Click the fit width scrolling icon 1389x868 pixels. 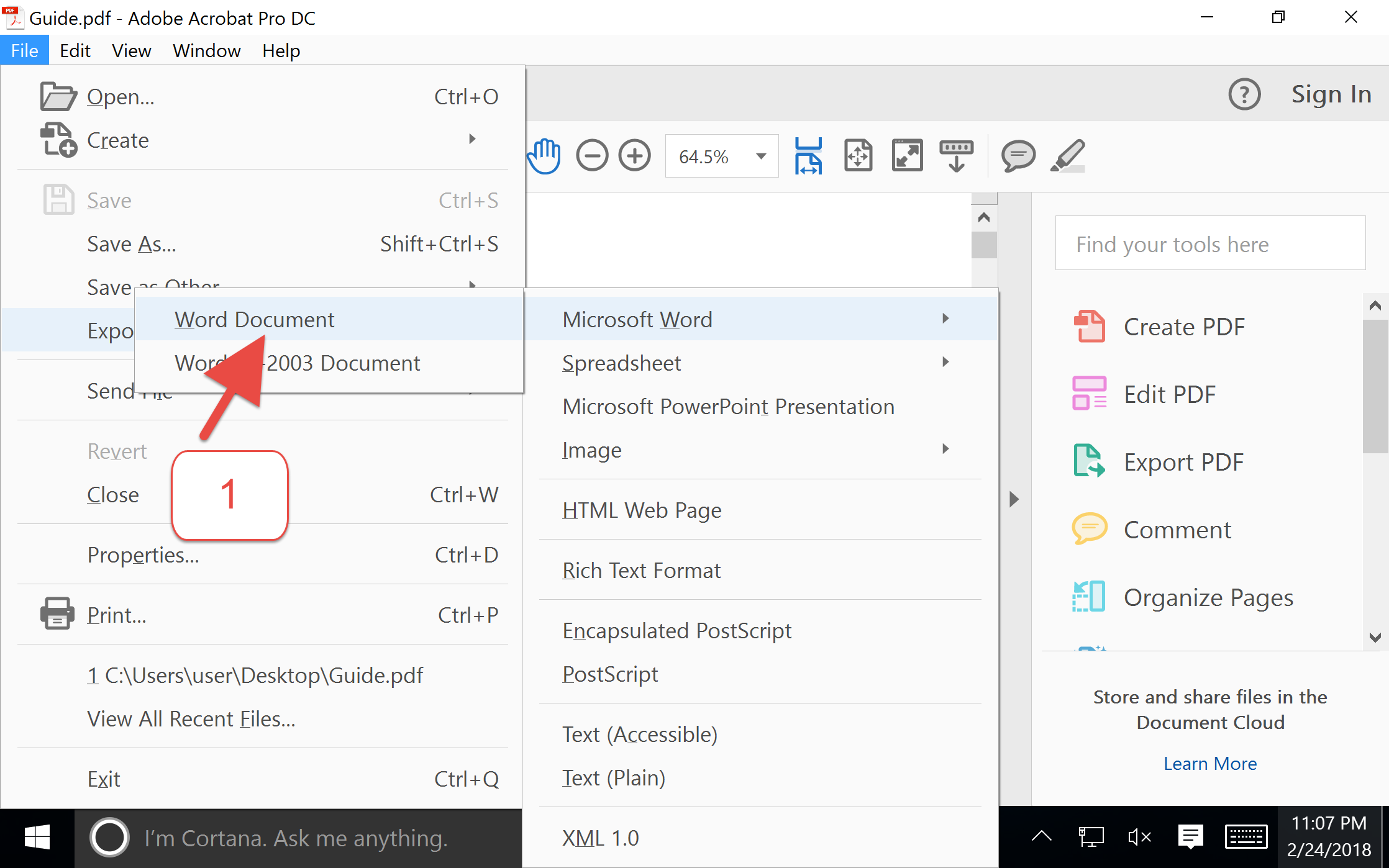pos(808,156)
